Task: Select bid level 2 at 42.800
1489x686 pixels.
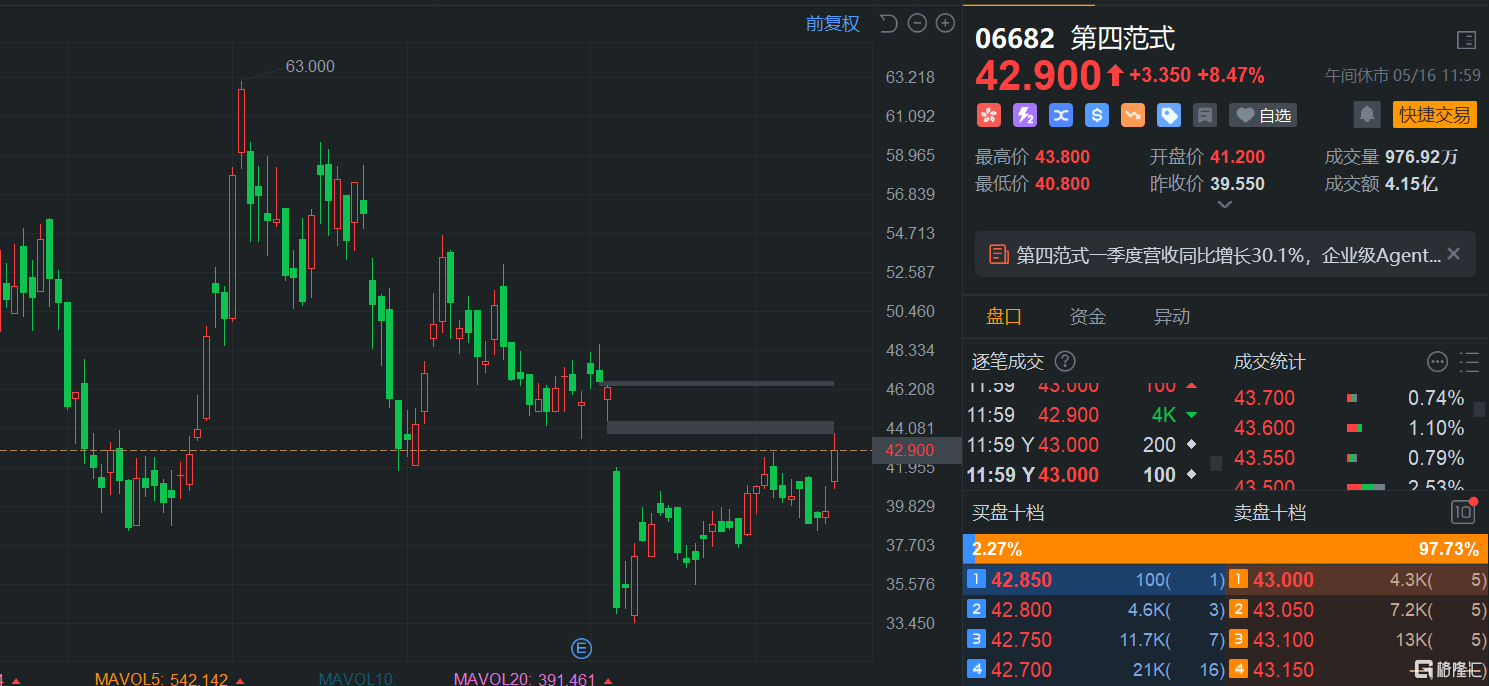Action: point(1095,610)
